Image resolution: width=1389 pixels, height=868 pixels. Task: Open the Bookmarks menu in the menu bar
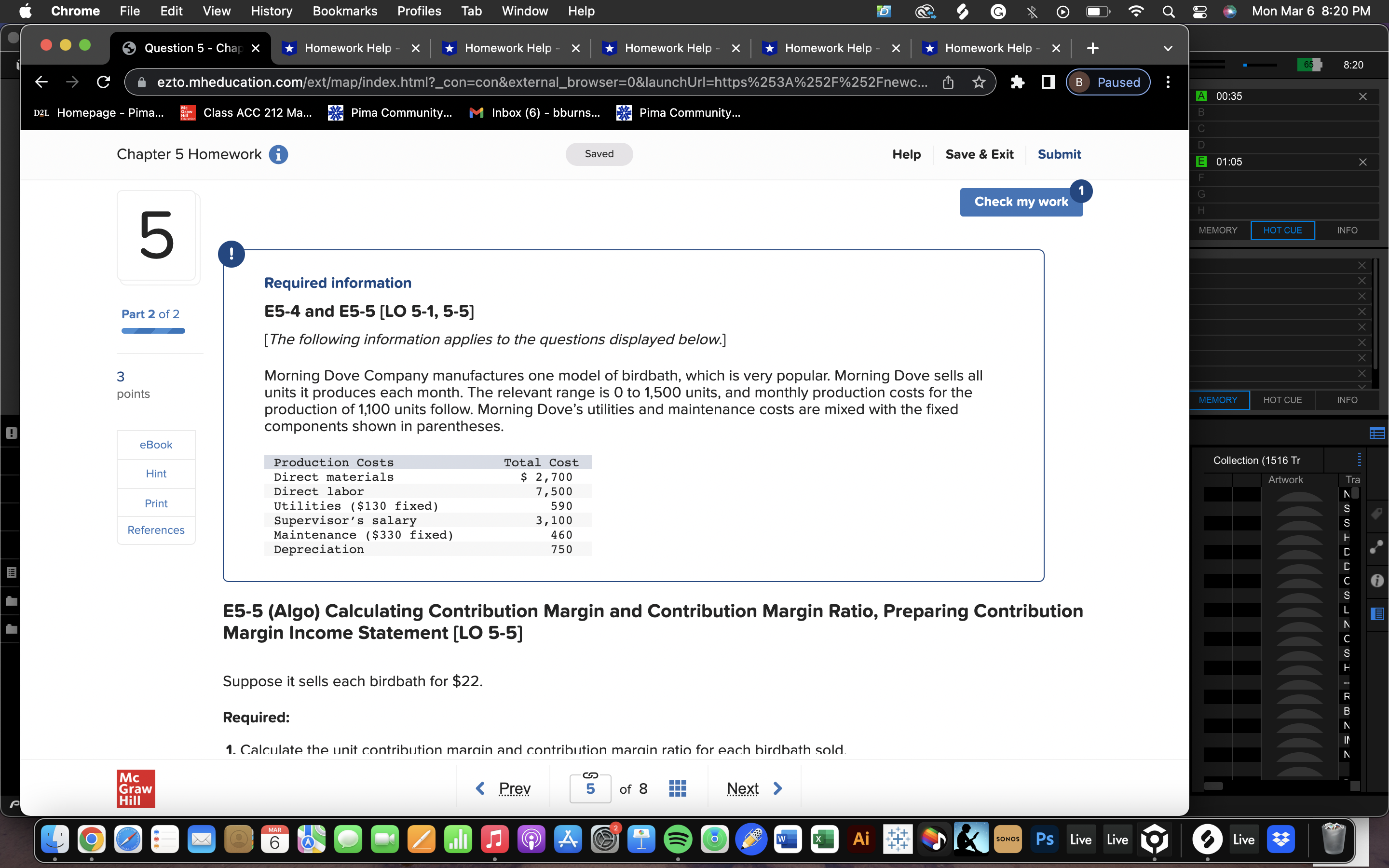point(344,11)
